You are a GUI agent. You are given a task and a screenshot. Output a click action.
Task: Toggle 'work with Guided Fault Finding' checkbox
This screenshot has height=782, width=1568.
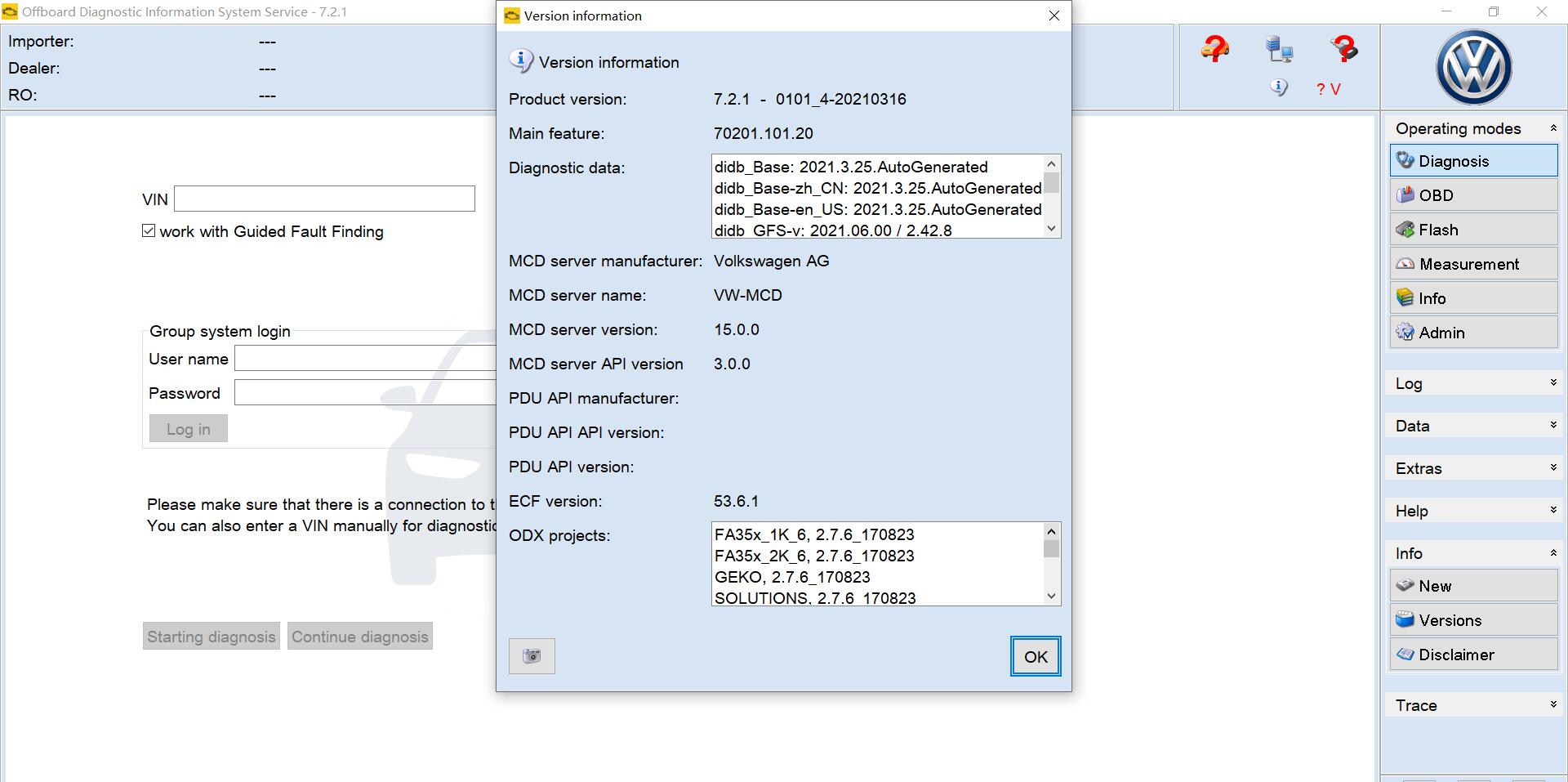click(x=149, y=231)
